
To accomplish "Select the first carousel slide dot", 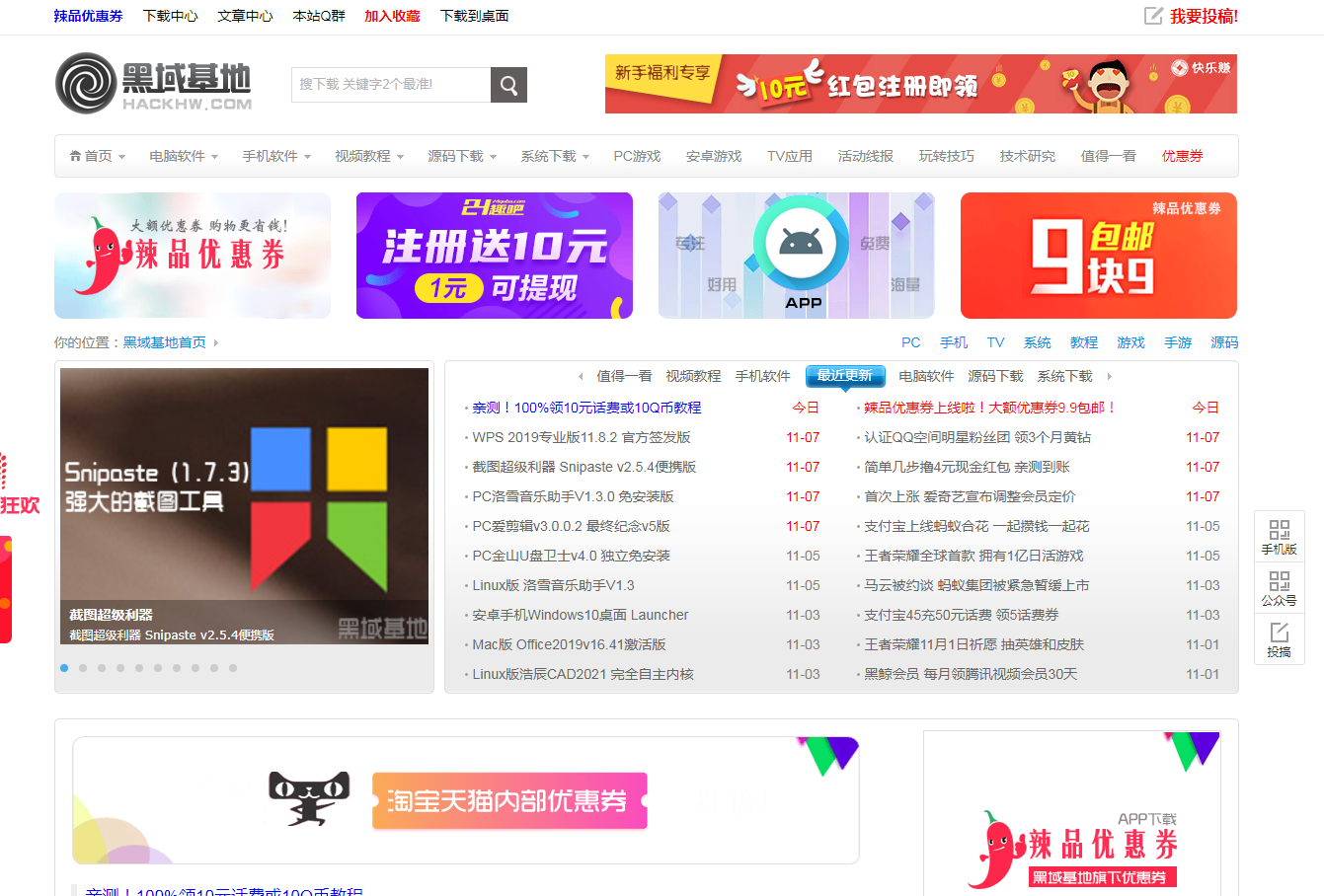I will pyautogui.click(x=64, y=668).
